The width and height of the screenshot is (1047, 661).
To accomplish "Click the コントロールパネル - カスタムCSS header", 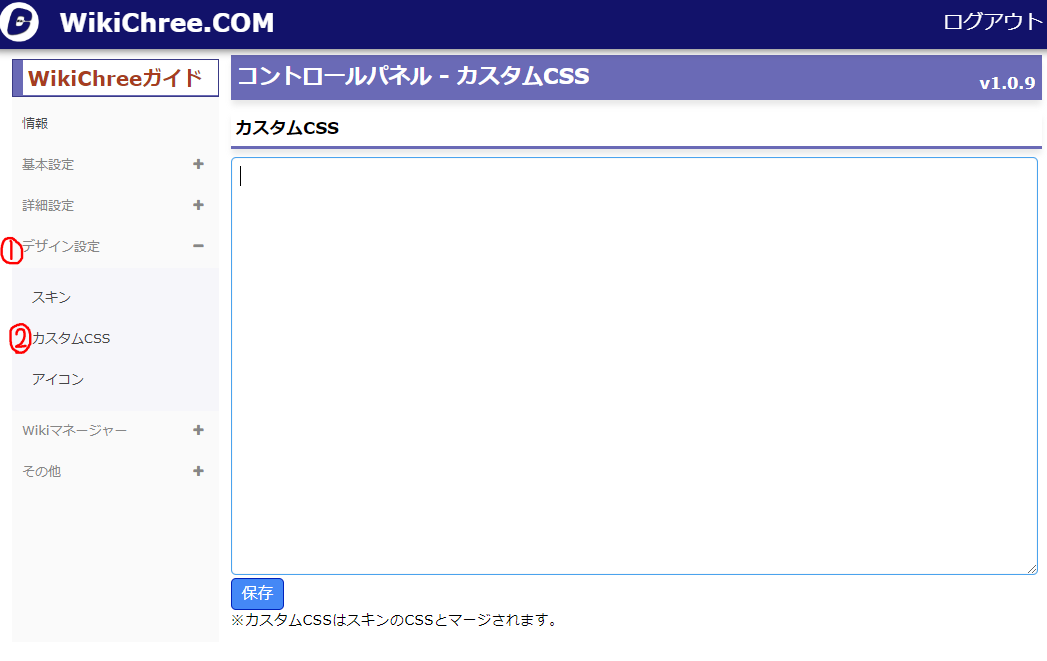I will [x=413, y=76].
